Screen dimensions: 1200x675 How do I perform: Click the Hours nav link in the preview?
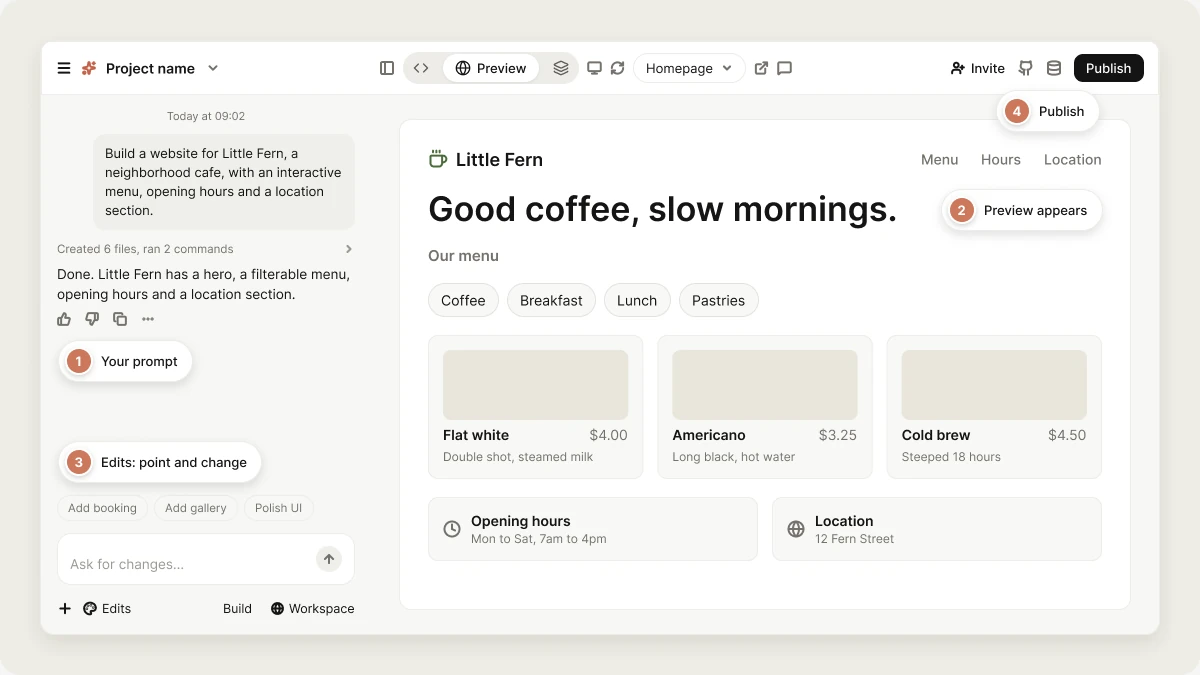click(1000, 159)
